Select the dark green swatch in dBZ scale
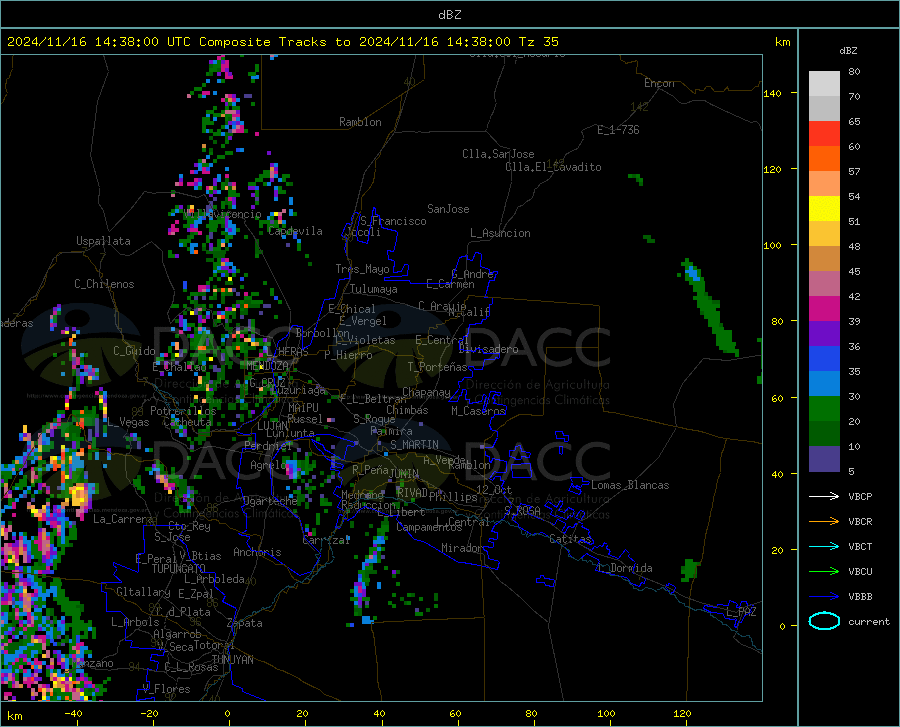Image resolution: width=900 pixels, height=727 pixels. coord(824,434)
